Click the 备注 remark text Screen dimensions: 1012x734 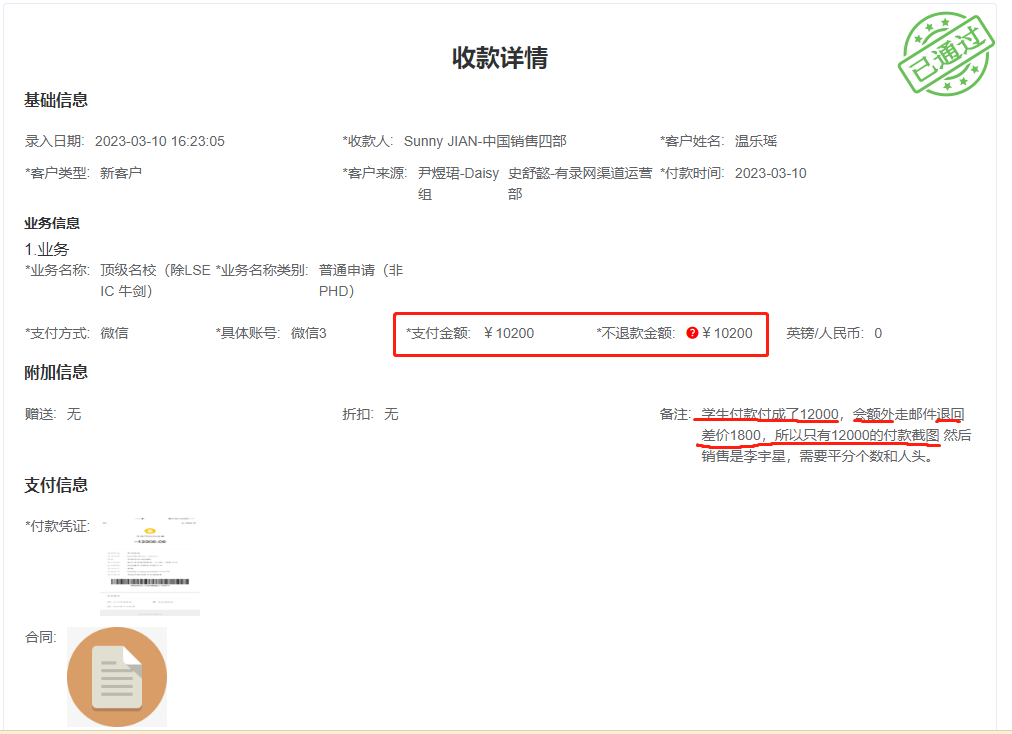click(x=834, y=435)
